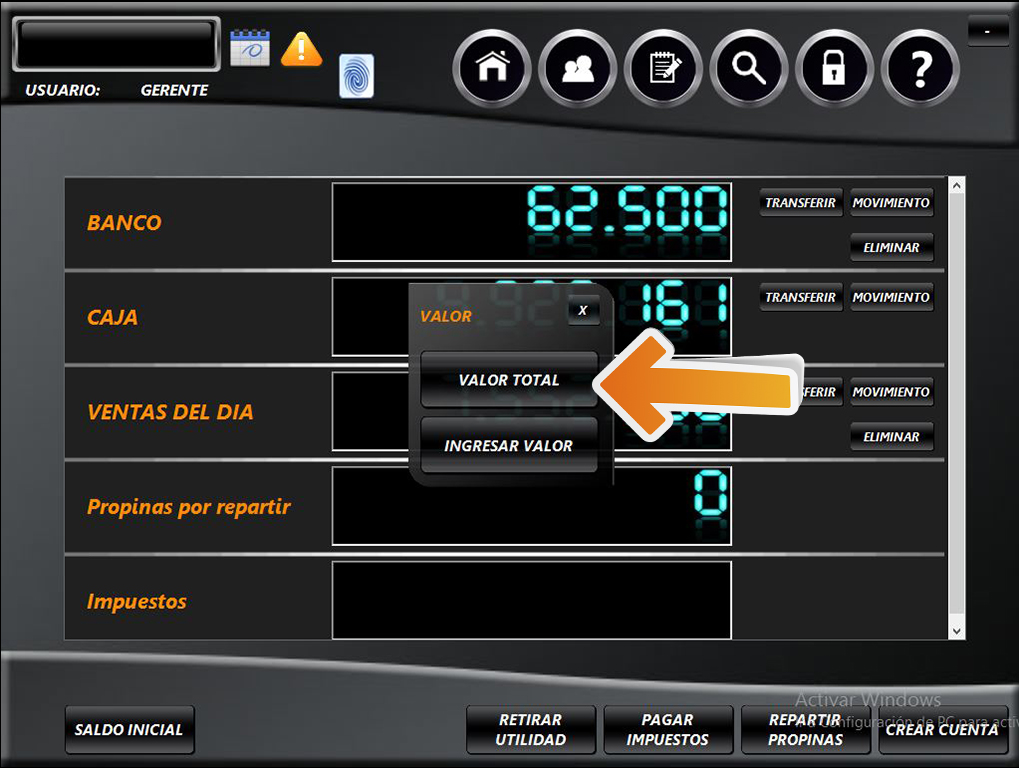Click the CREAR CUENTA button
Viewport: 1019px width, 768px height.
click(x=942, y=730)
